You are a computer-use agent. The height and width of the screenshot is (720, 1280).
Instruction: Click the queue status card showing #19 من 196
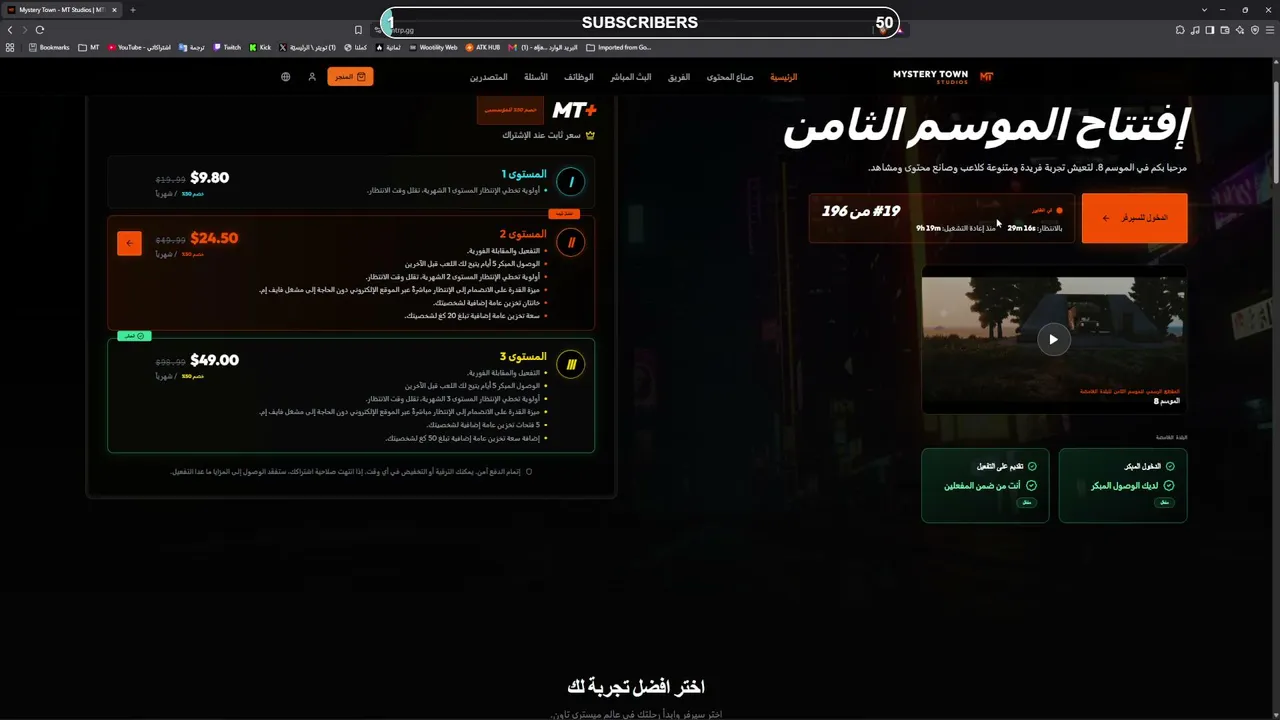pyautogui.click(x=941, y=218)
